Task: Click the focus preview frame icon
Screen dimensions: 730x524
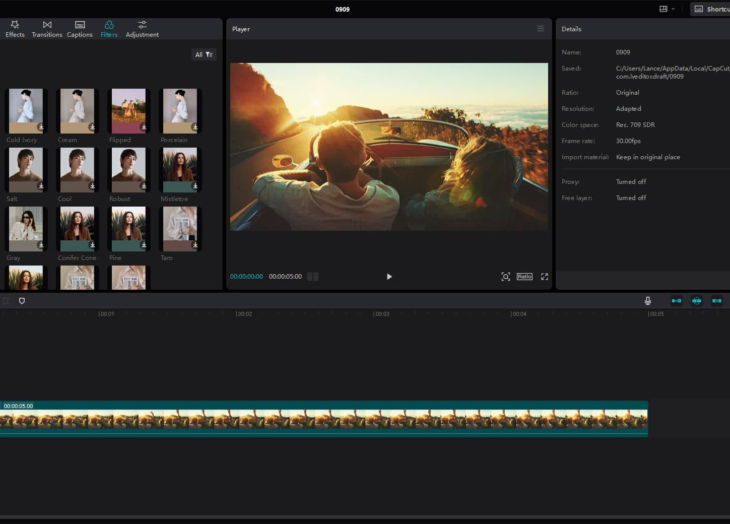Action: [505, 277]
